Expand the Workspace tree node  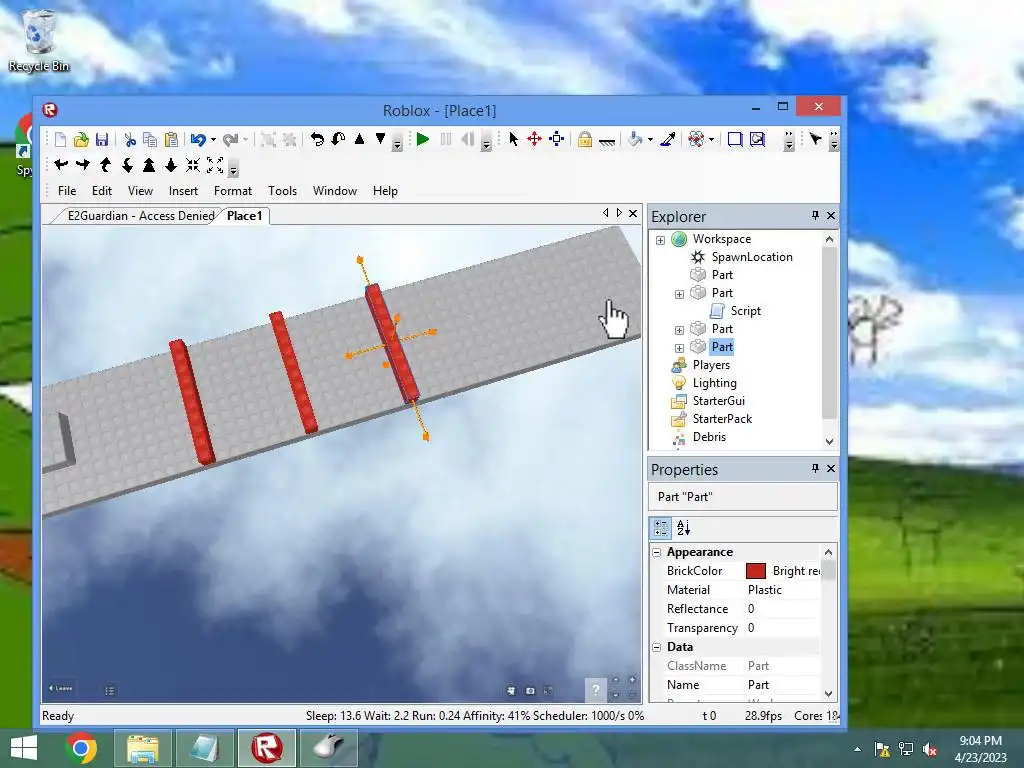660,240
